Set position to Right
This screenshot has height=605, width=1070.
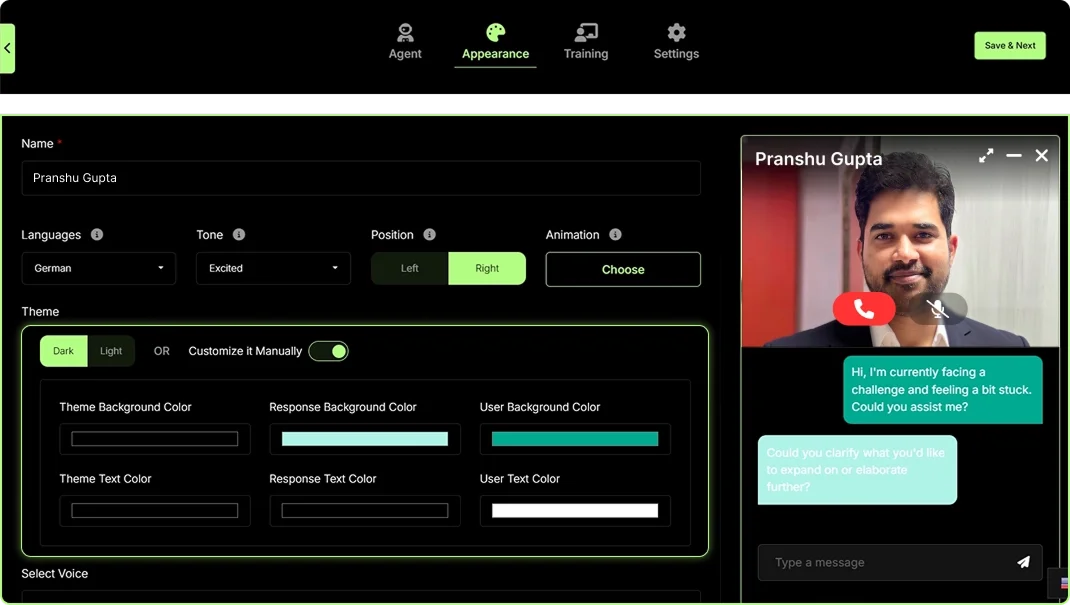(487, 268)
